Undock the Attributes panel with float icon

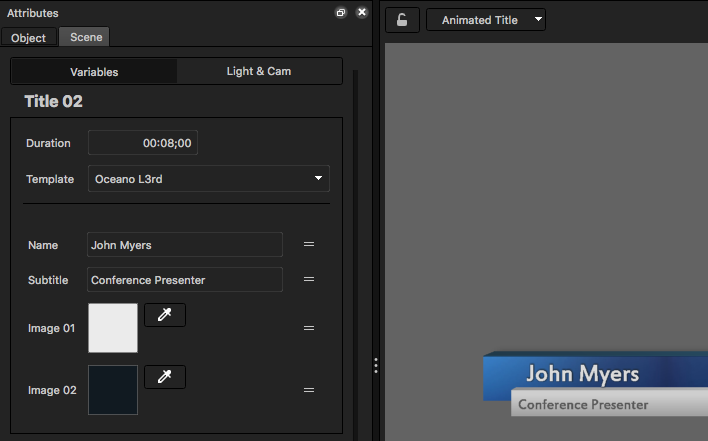341,13
